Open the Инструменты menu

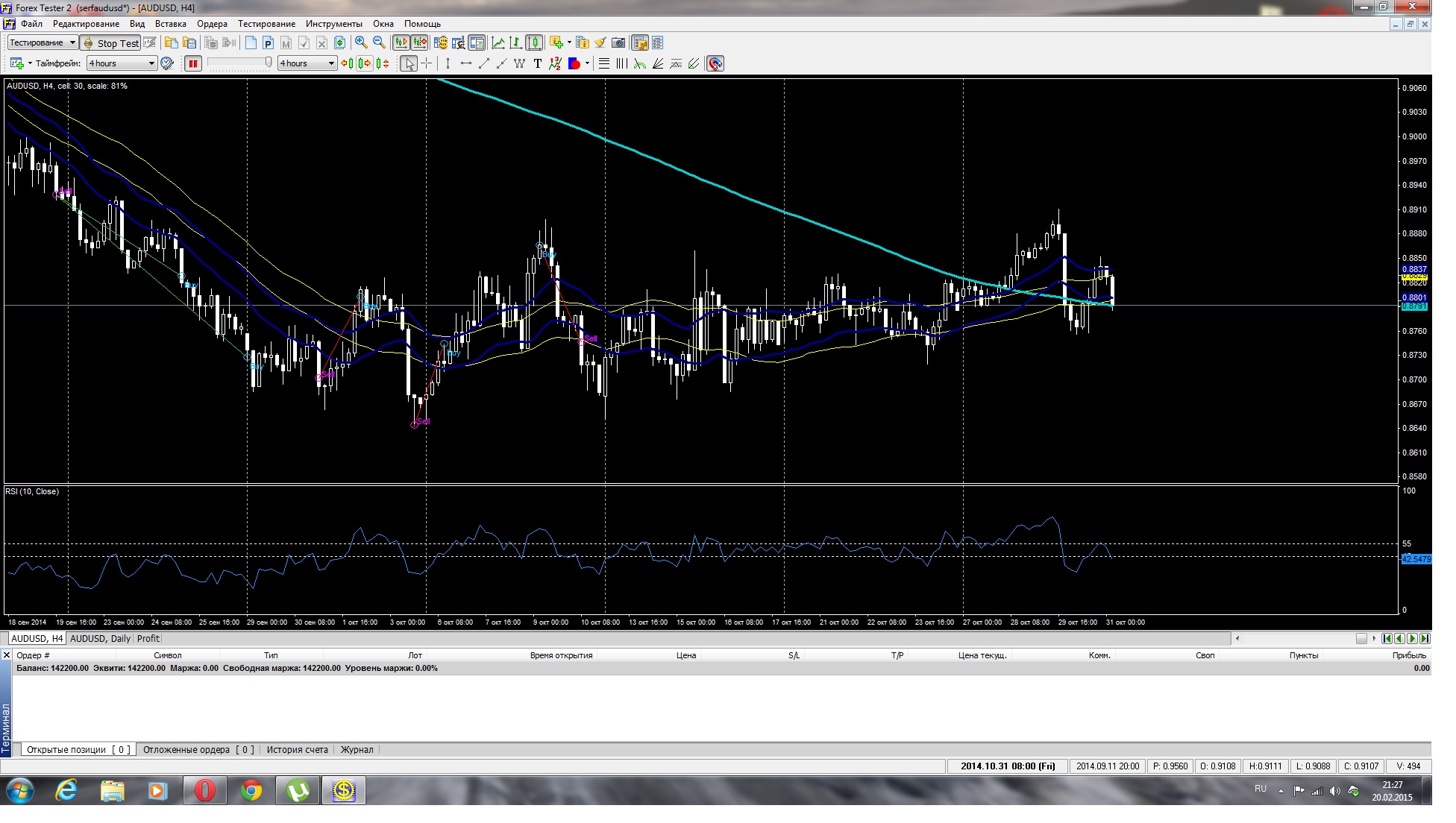333,24
